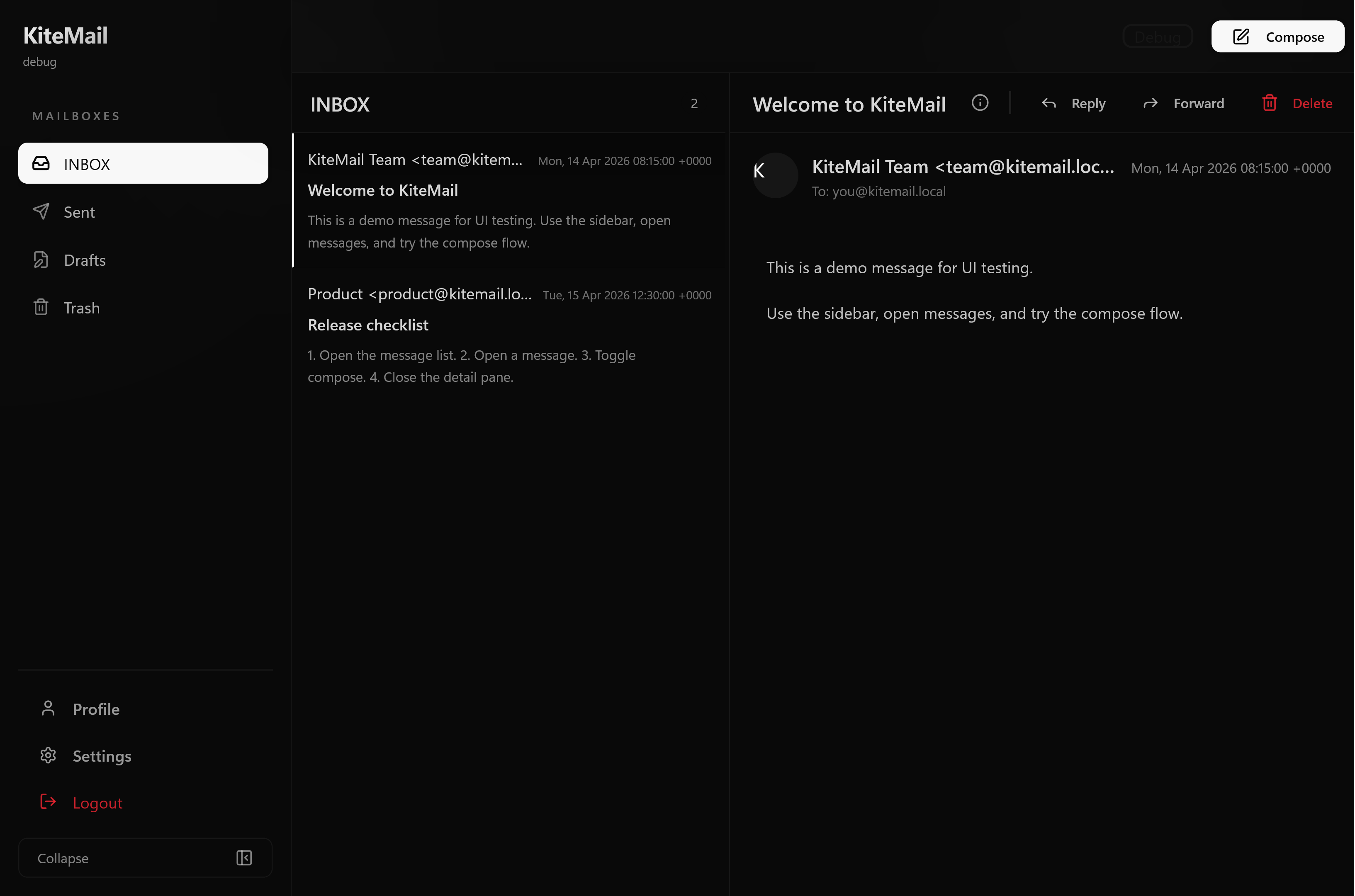Click the Sent paper-plane icon
Screen dimensions: 1355x896
coord(41,211)
